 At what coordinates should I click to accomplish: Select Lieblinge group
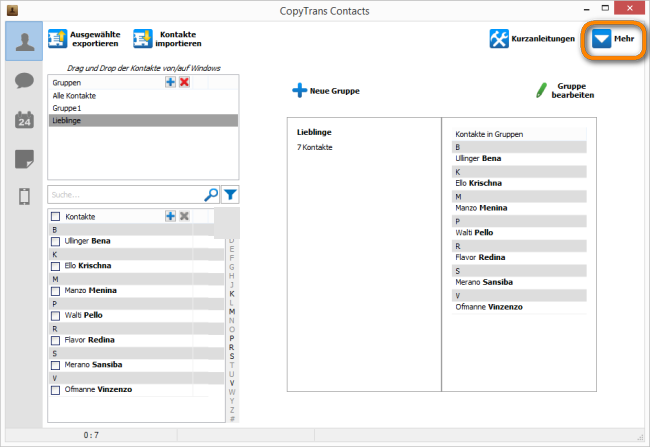(143, 121)
